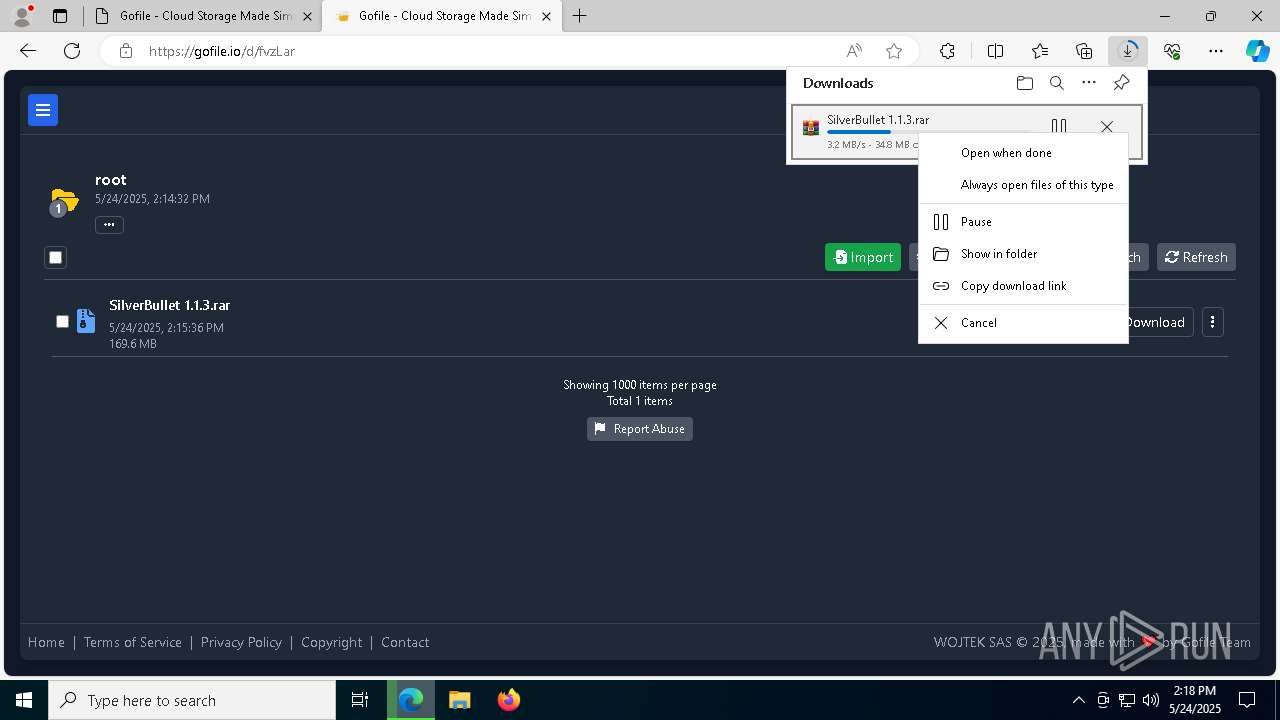
Task: Select Pause in the download context menu
Action: [x=1023, y=222]
